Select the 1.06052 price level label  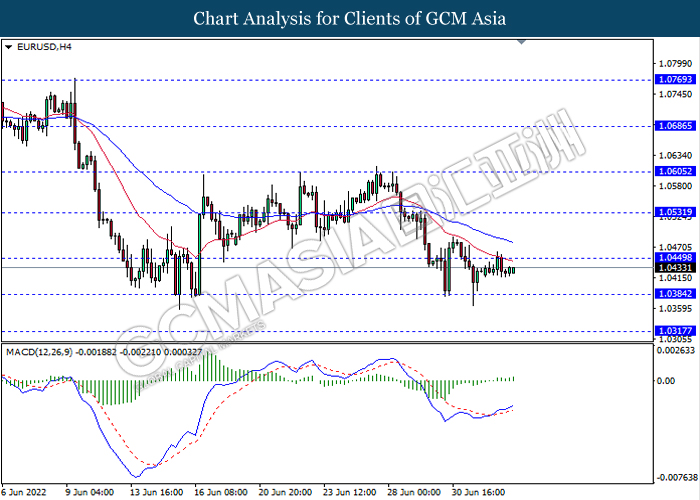point(675,171)
